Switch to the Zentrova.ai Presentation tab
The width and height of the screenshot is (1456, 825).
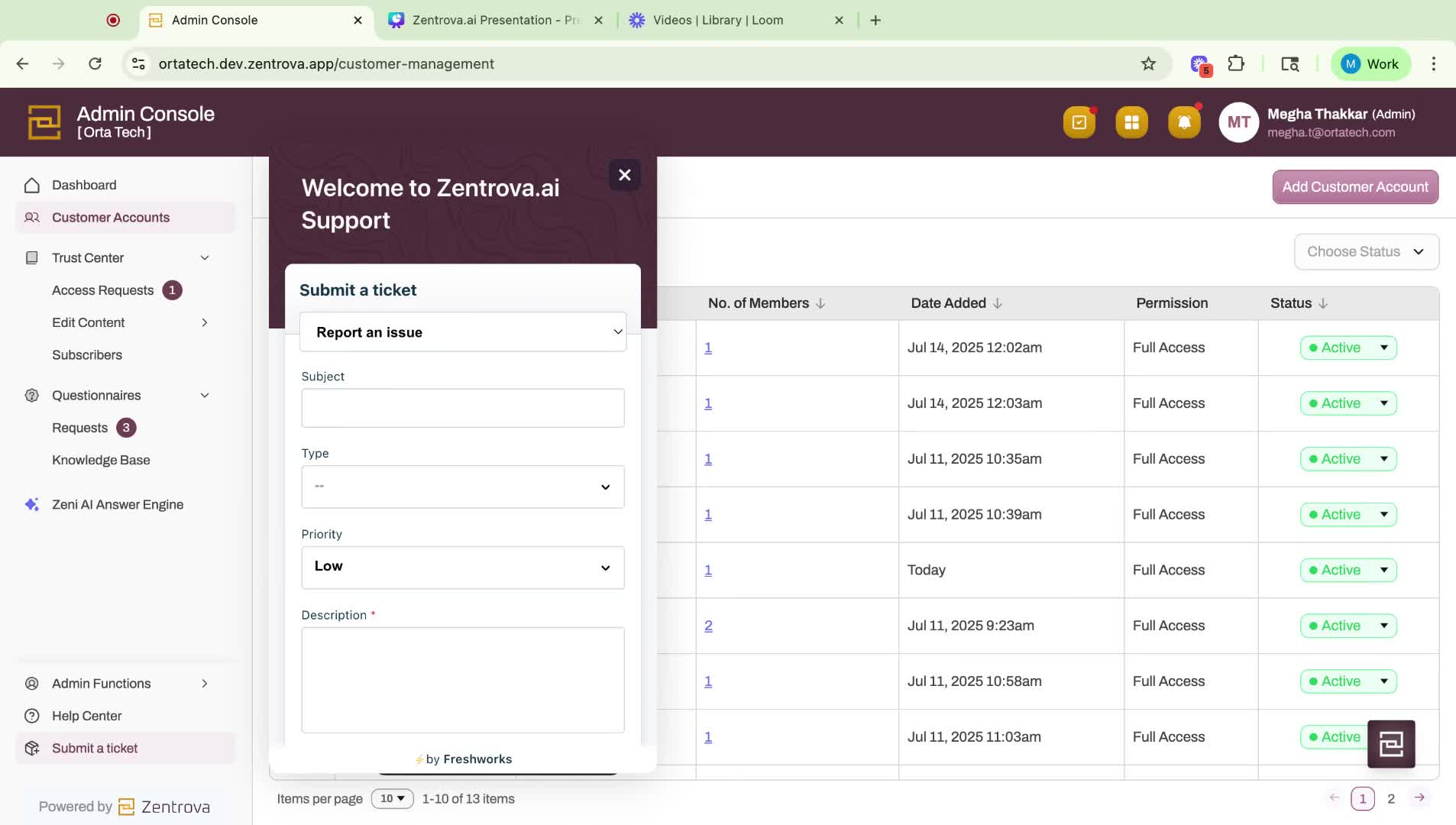[x=496, y=21]
